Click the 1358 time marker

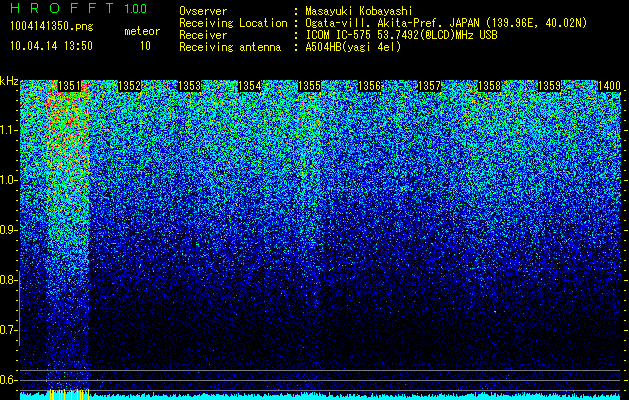(490, 86)
